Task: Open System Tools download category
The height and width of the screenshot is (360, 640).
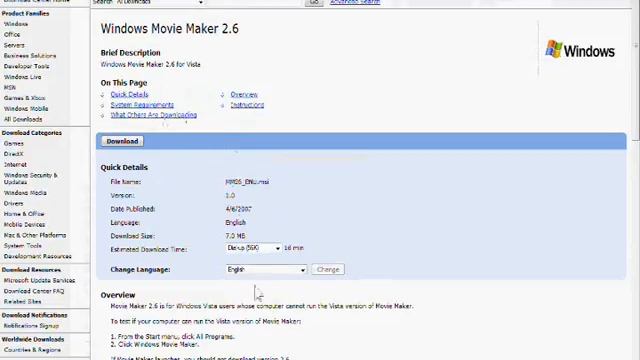Action: tap(23, 246)
